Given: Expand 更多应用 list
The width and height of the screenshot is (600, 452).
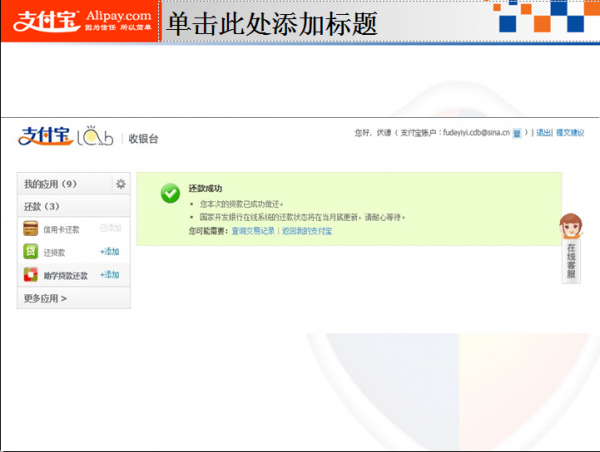Looking at the screenshot, I should (45, 298).
